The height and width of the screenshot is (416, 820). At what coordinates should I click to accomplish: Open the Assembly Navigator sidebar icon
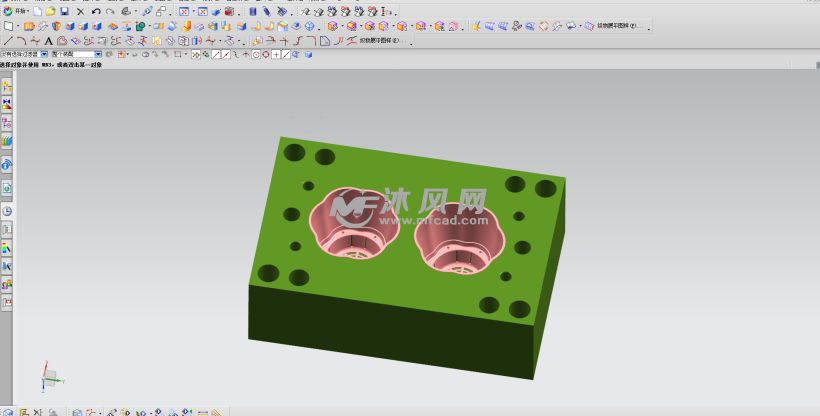[x=7, y=103]
